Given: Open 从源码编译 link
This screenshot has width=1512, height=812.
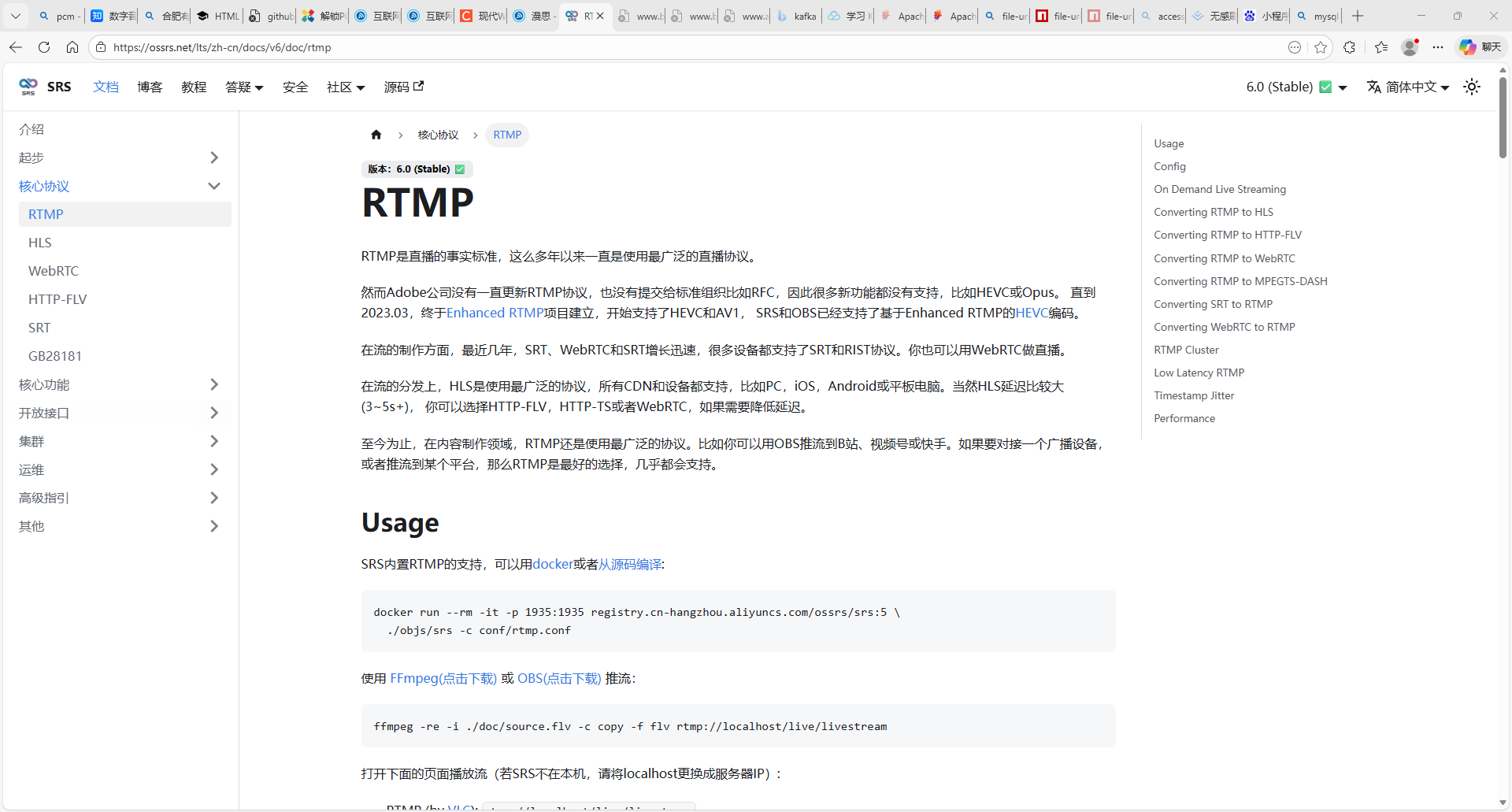Looking at the screenshot, I should point(630,564).
